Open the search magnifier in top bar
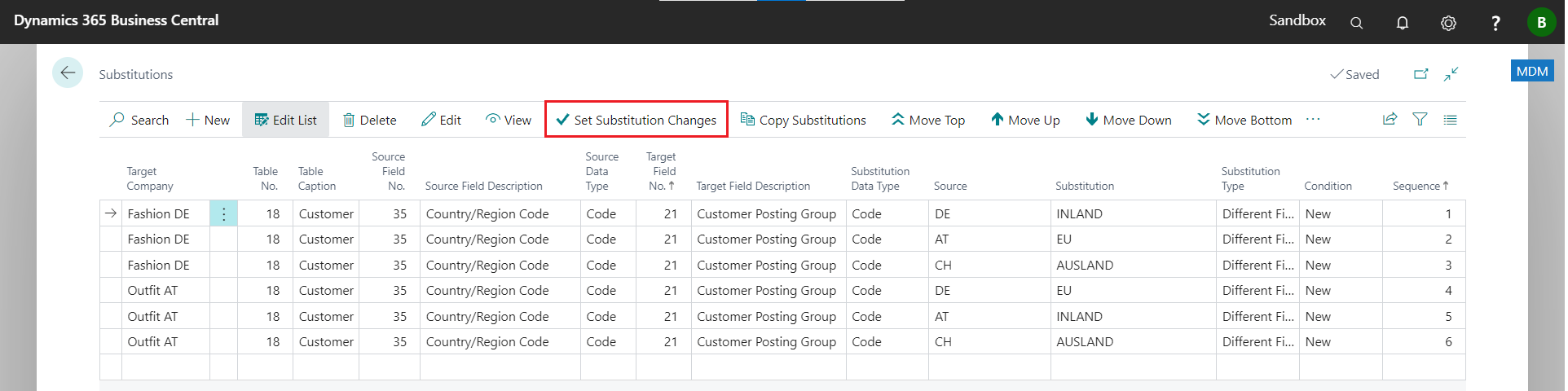The width and height of the screenshot is (1568, 391). coord(1356,23)
